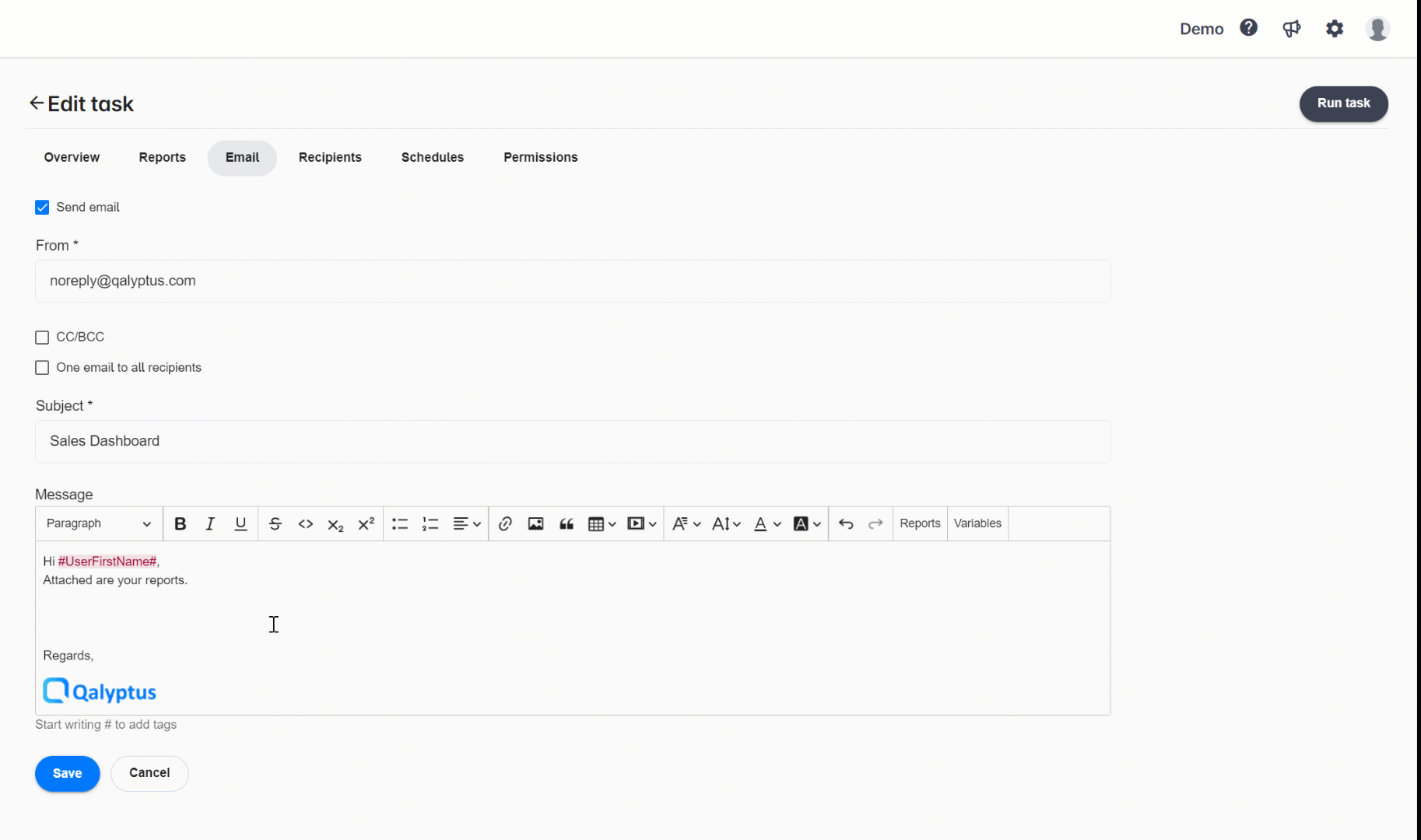Uncheck the Send email checkbox
Viewport: 1421px width, 840px height.
click(42, 207)
